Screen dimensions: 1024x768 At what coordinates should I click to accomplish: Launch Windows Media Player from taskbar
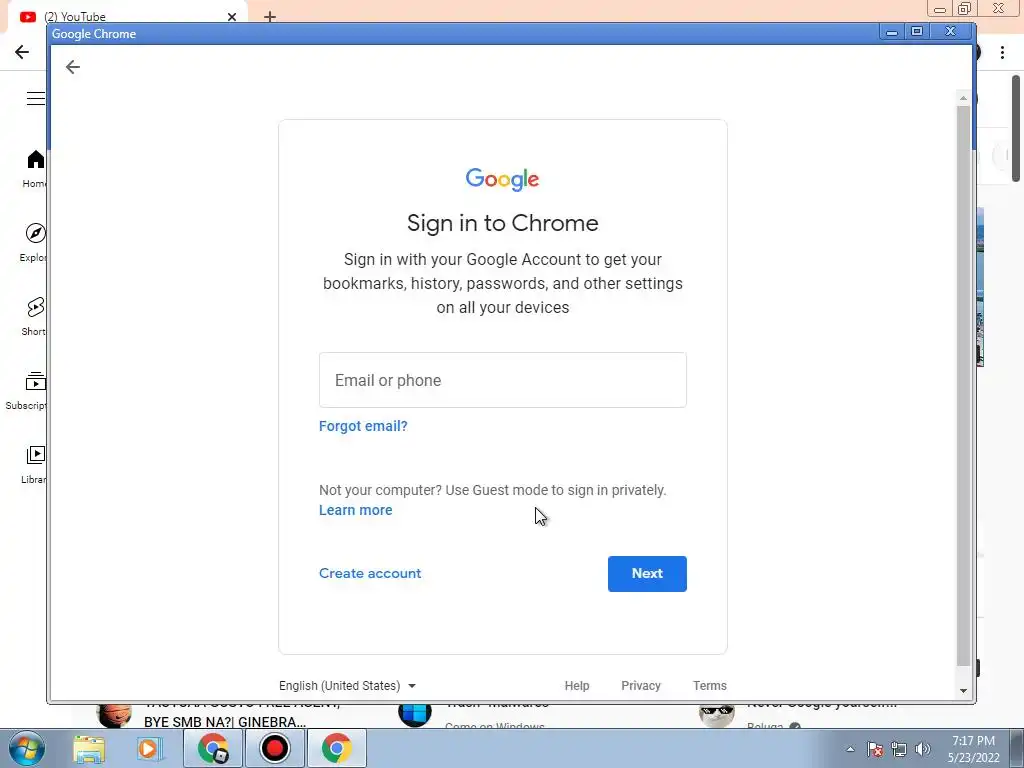[150, 748]
